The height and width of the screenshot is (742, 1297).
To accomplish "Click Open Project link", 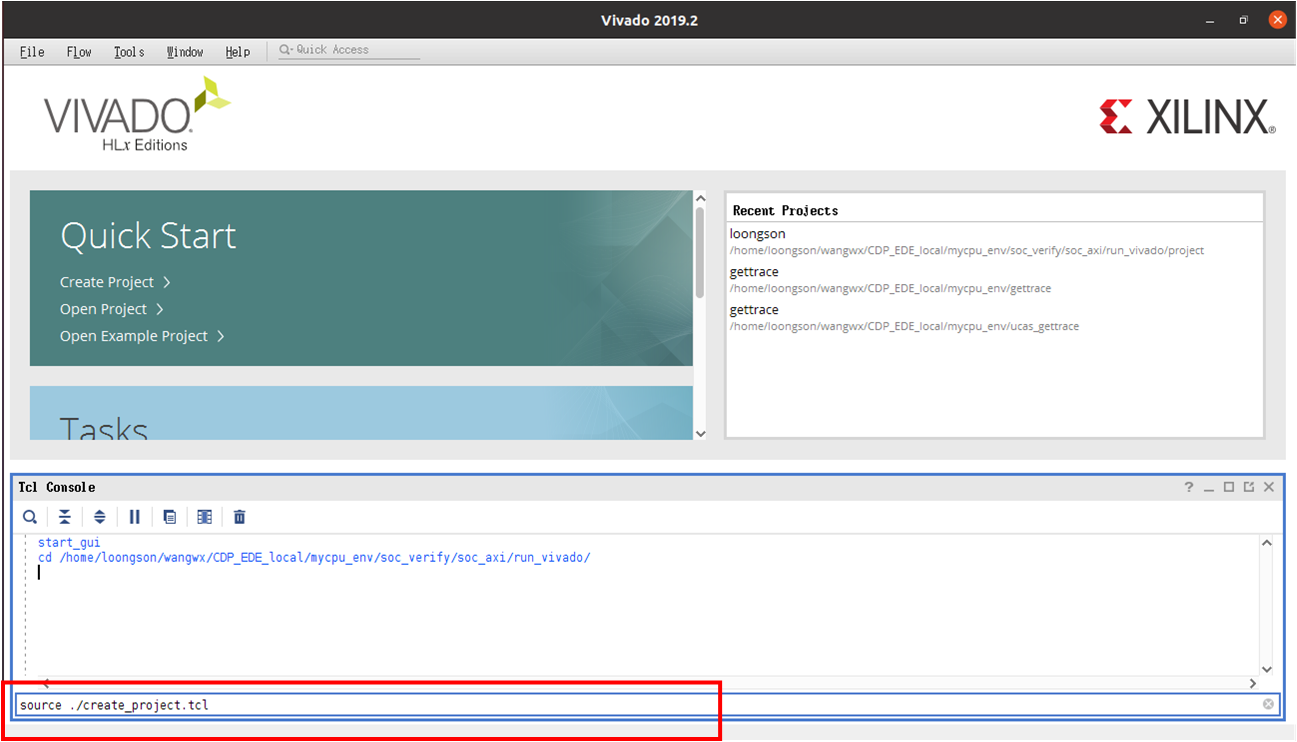I will pyautogui.click(x=104, y=309).
